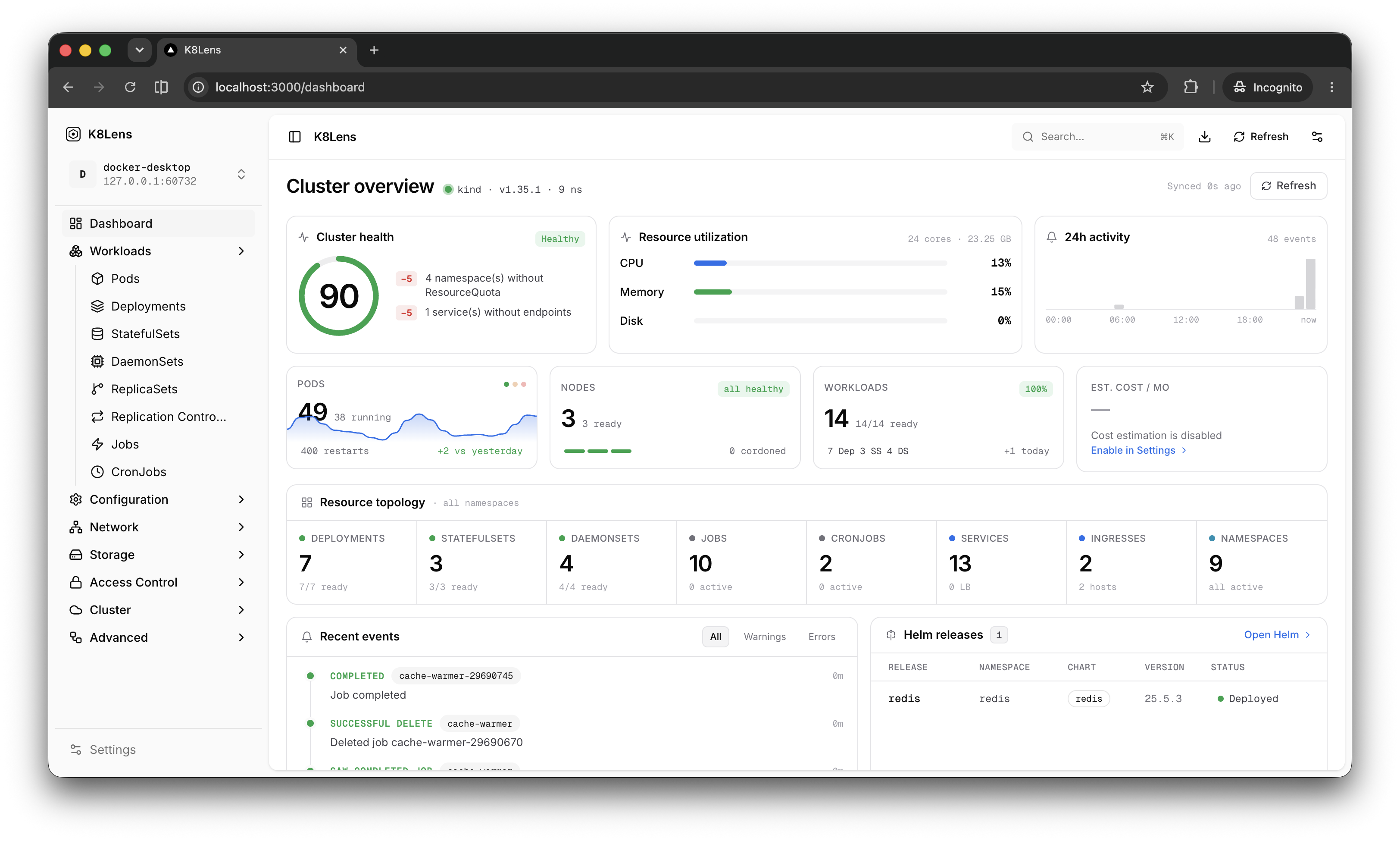Screen dimensions: 1400x841
Task: Click the redis chart badge
Action: (1088, 699)
